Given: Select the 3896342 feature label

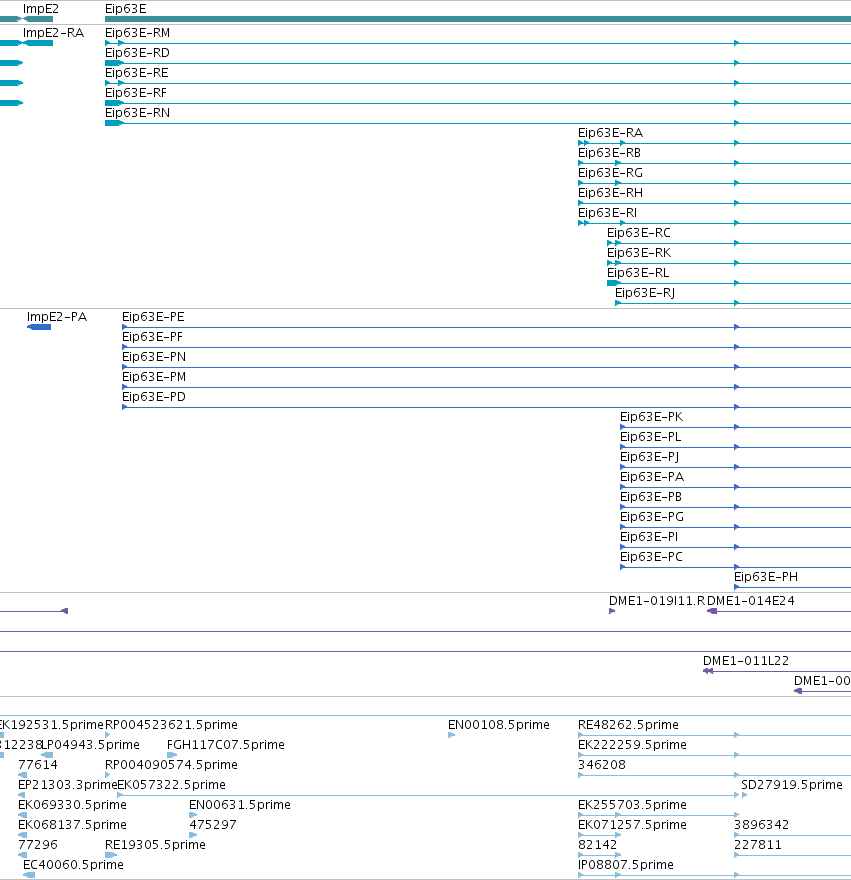Looking at the screenshot, I should pyautogui.click(x=762, y=825).
